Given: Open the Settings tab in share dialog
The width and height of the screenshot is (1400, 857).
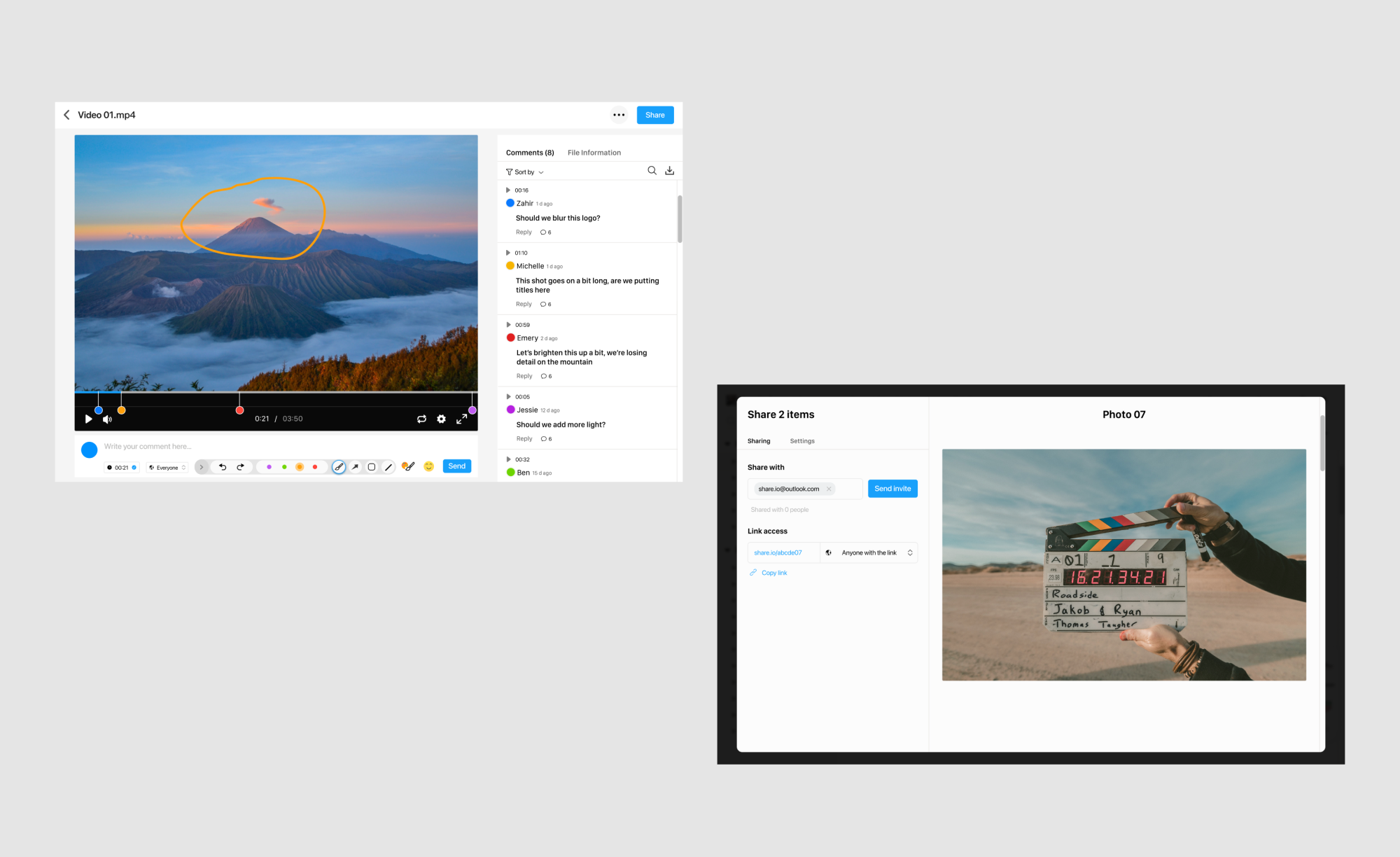Looking at the screenshot, I should point(802,441).
